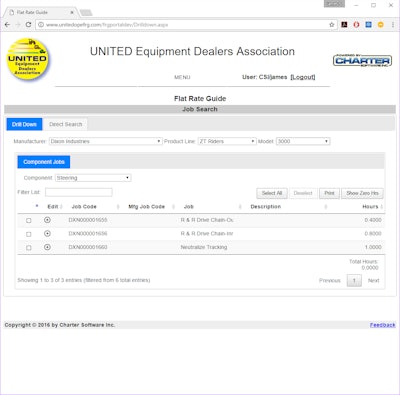Open the Product Line dropdown
This screenshot has width=400, height=395.
(227, 141)
